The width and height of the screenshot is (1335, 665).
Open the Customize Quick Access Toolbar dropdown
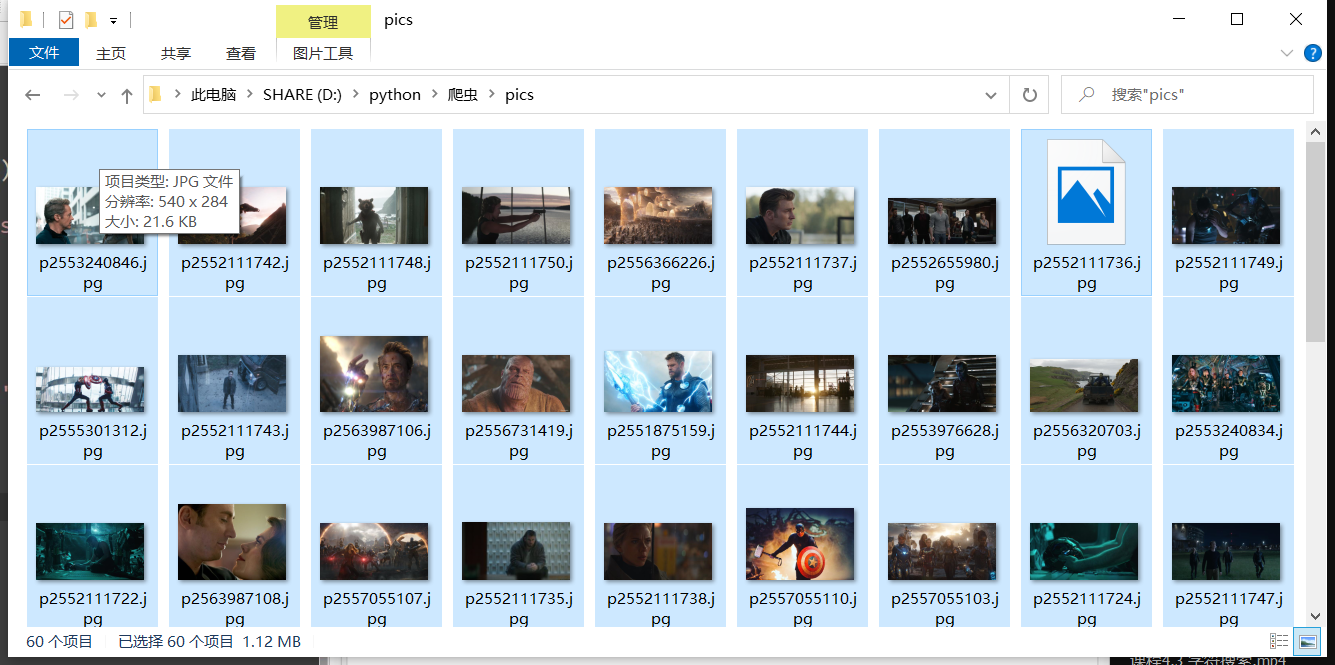point(114,20)
